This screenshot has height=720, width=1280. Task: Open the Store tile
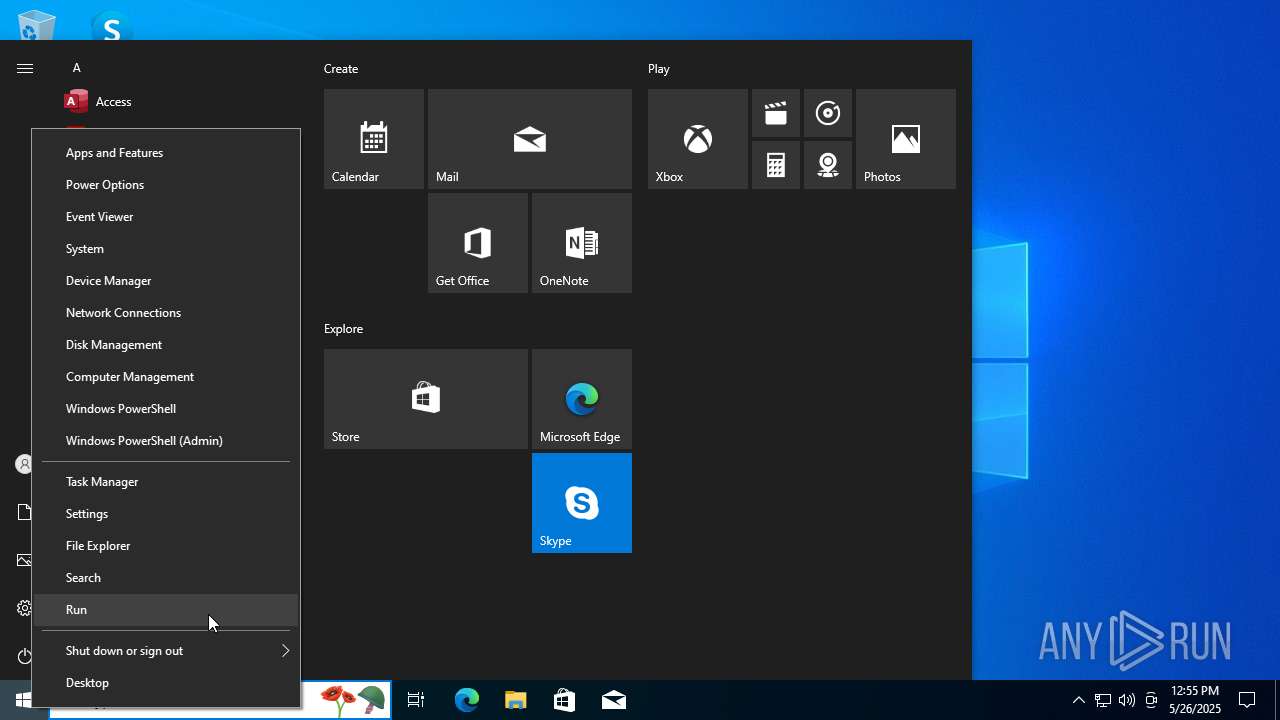pos(426,399)
